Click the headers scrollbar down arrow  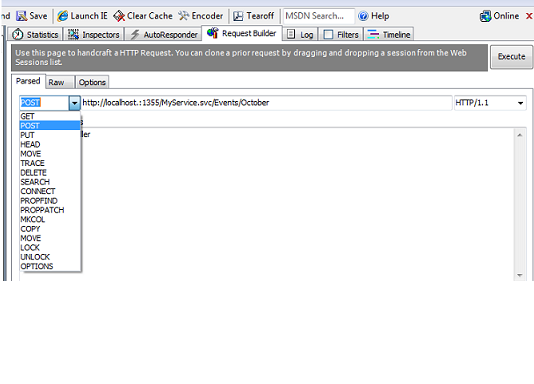pyautogui.click(x=520, y=275)
